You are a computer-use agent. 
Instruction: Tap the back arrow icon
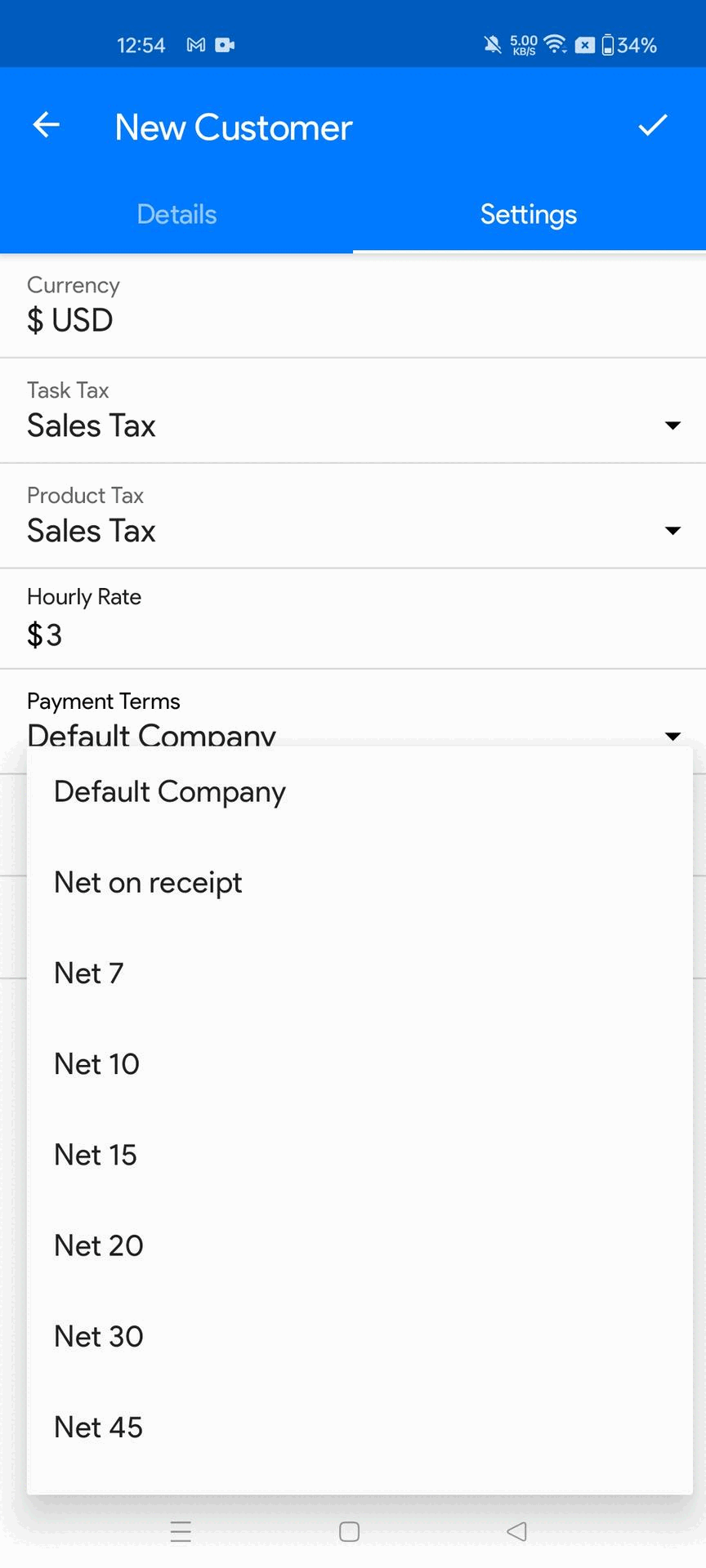[47, 125]
